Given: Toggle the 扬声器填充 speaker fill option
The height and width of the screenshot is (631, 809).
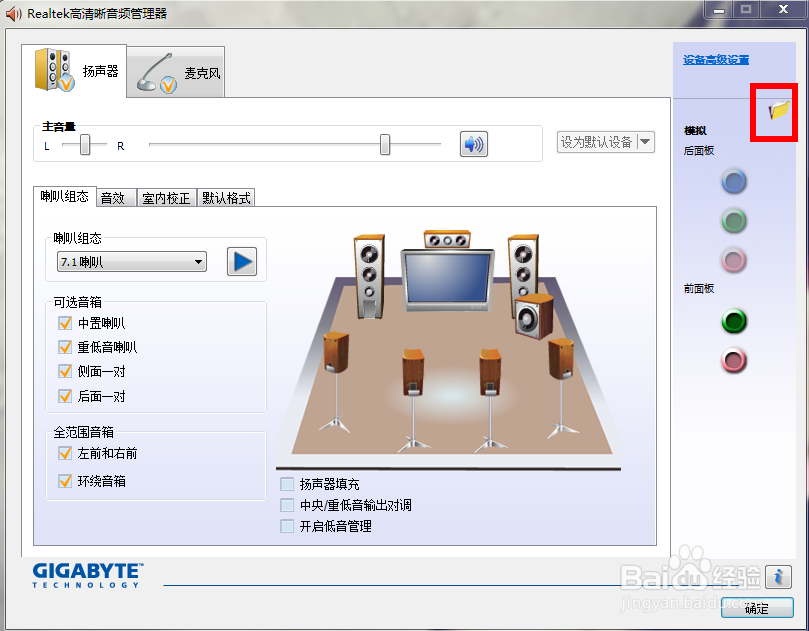Looking at the screenshot, I should point(286,484).
